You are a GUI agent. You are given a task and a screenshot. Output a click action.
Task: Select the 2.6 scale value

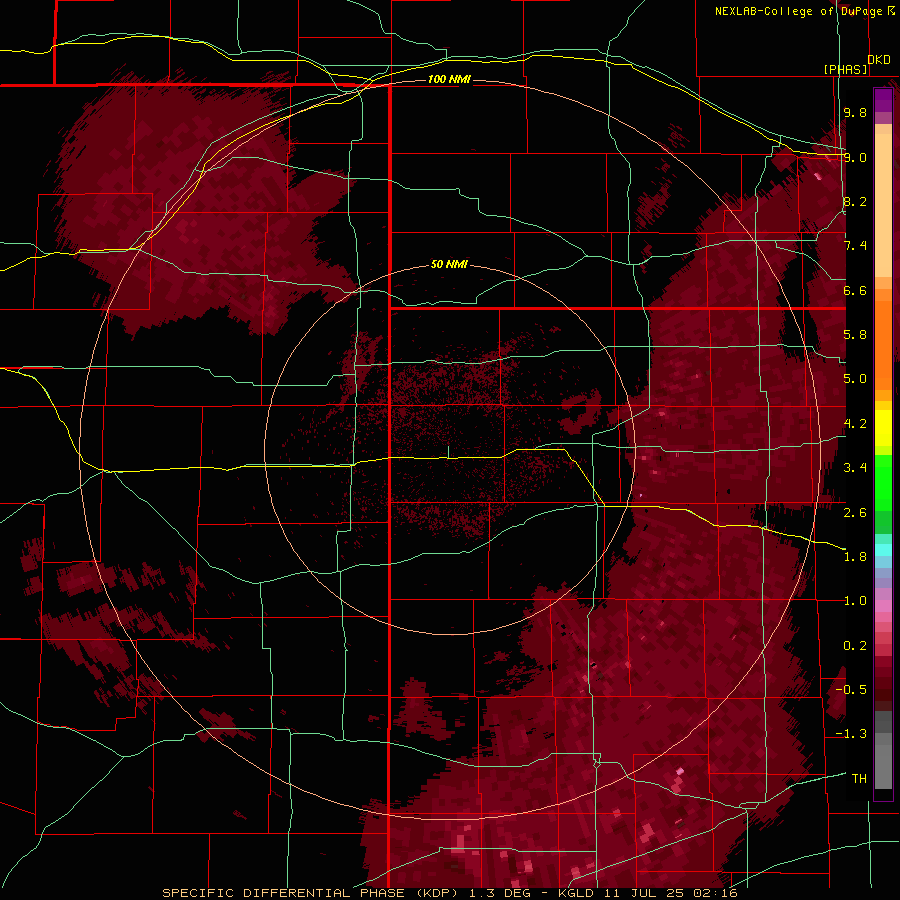(855, 513)
